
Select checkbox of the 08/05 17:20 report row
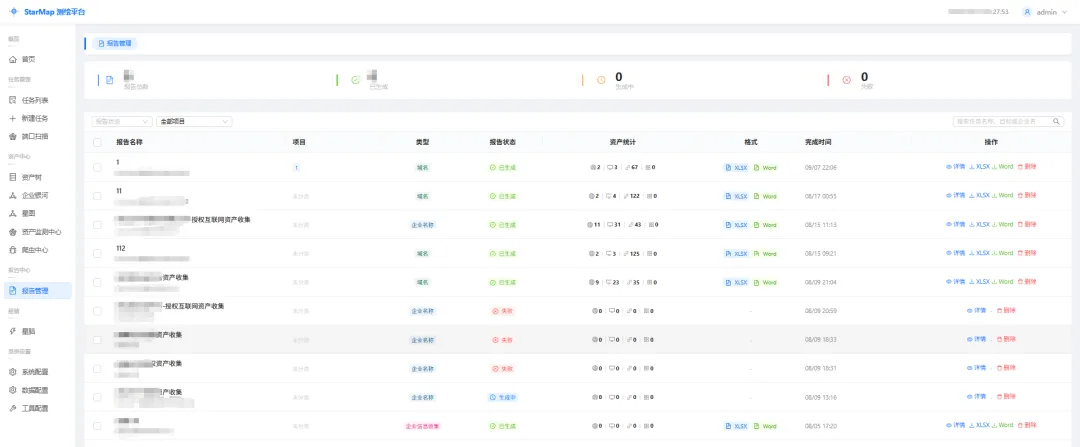[x=97, y=426]
